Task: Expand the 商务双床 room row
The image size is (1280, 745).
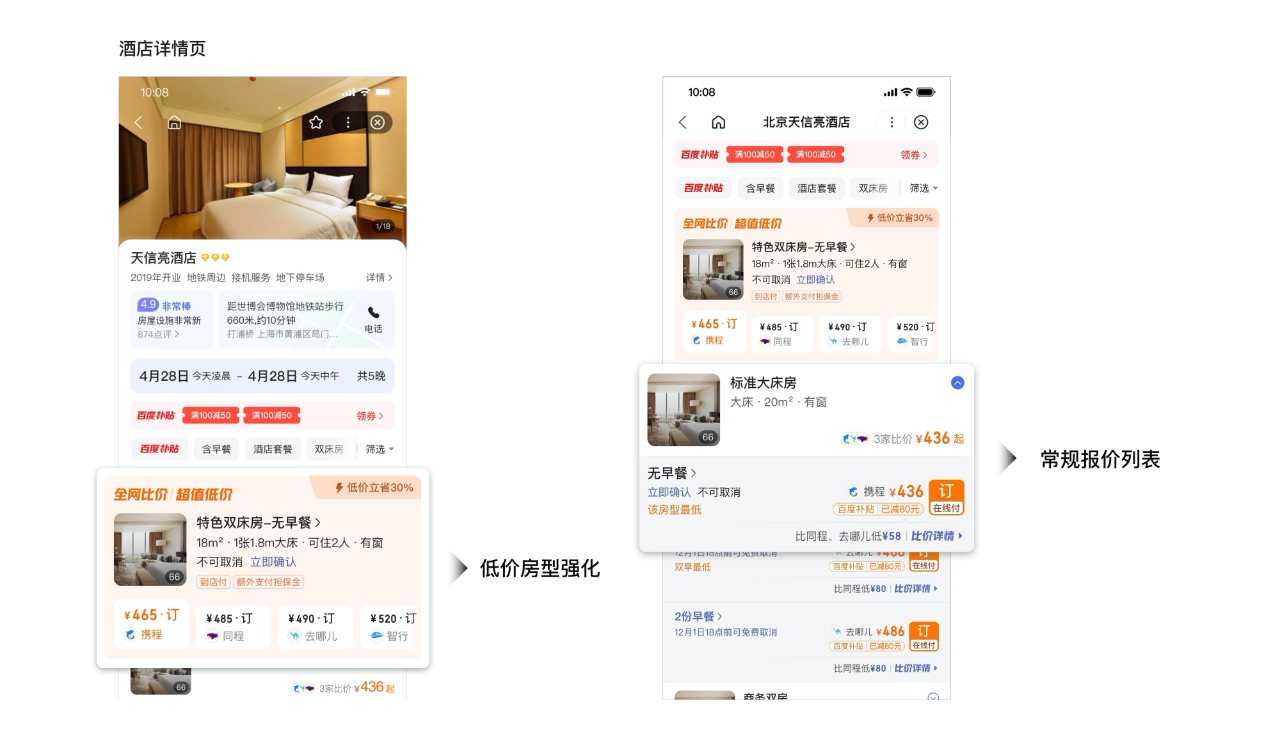Action: pos(933,698)
